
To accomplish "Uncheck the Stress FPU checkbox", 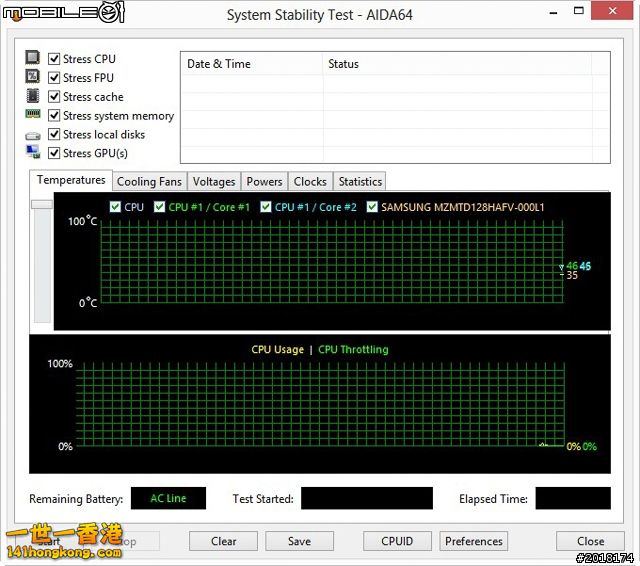I will [x=54, y=78].
